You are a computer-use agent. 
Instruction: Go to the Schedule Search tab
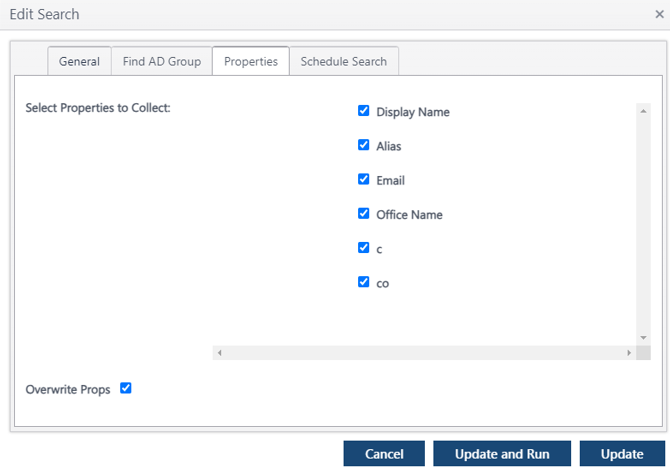pos(344,61)
